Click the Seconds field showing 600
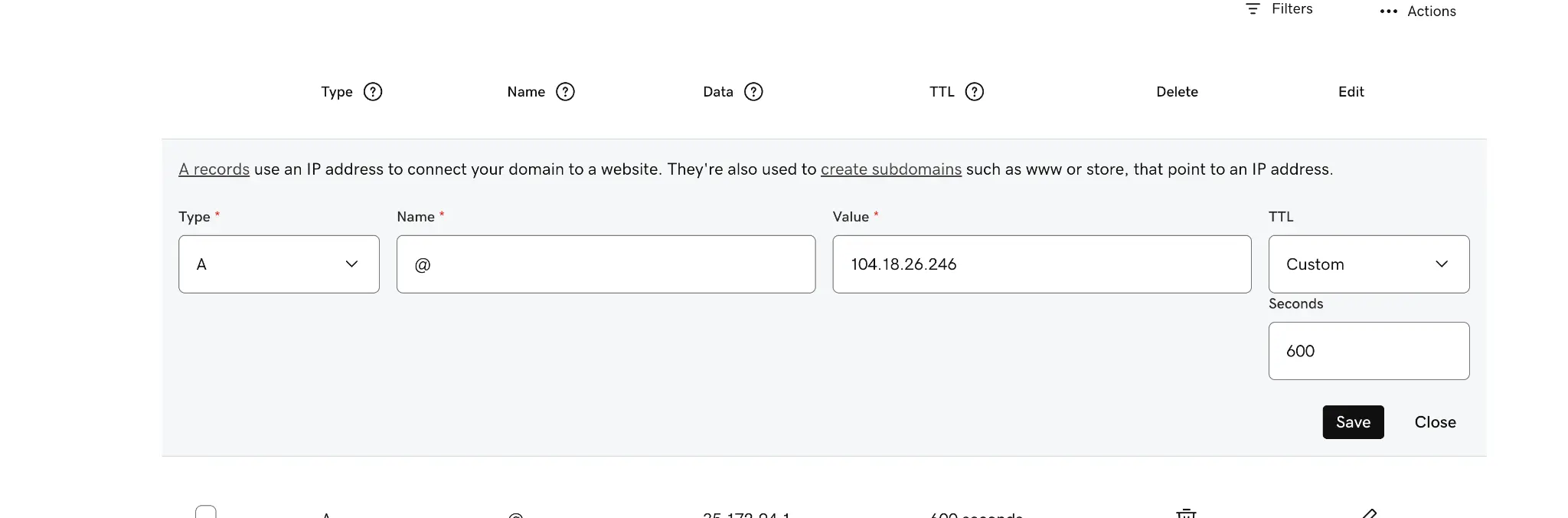This screenshot has height=518, width=1568. (x=1368, y=351)
